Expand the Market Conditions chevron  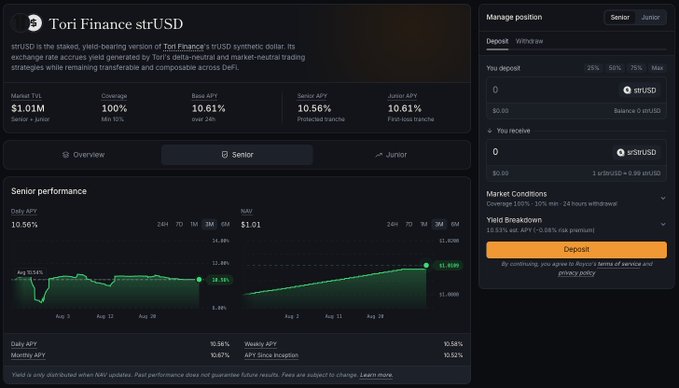click(663, 198)
